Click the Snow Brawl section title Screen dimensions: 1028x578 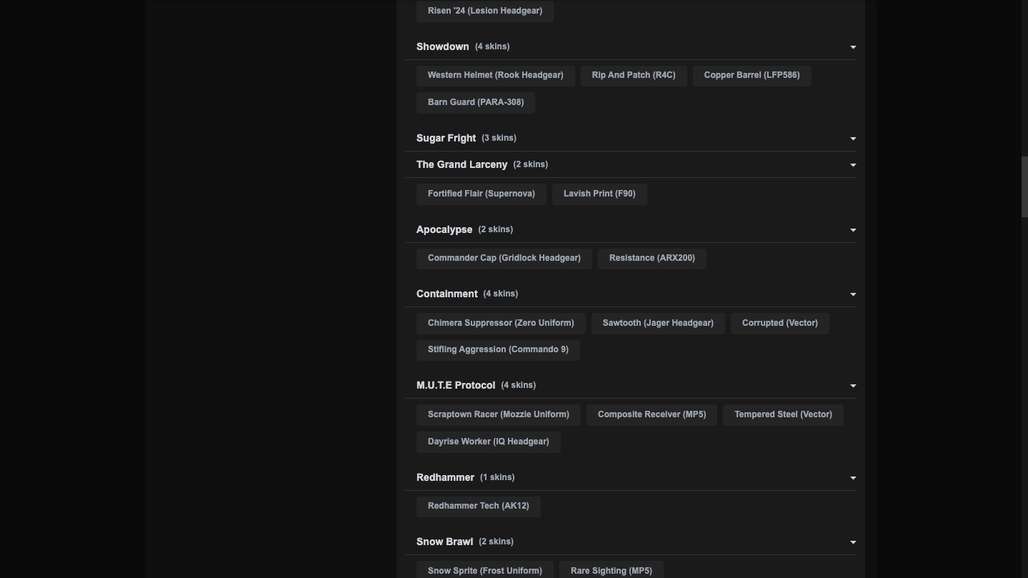click(x=445, y=542)
